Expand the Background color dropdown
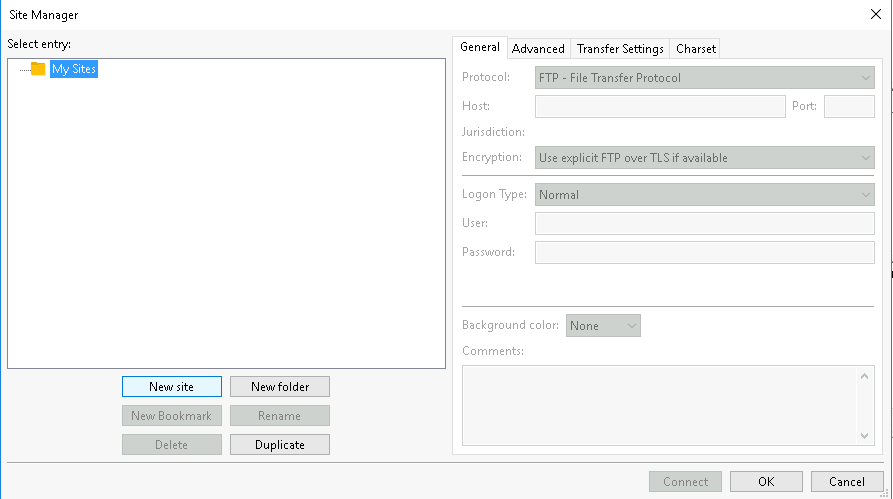 click(603, 326)
